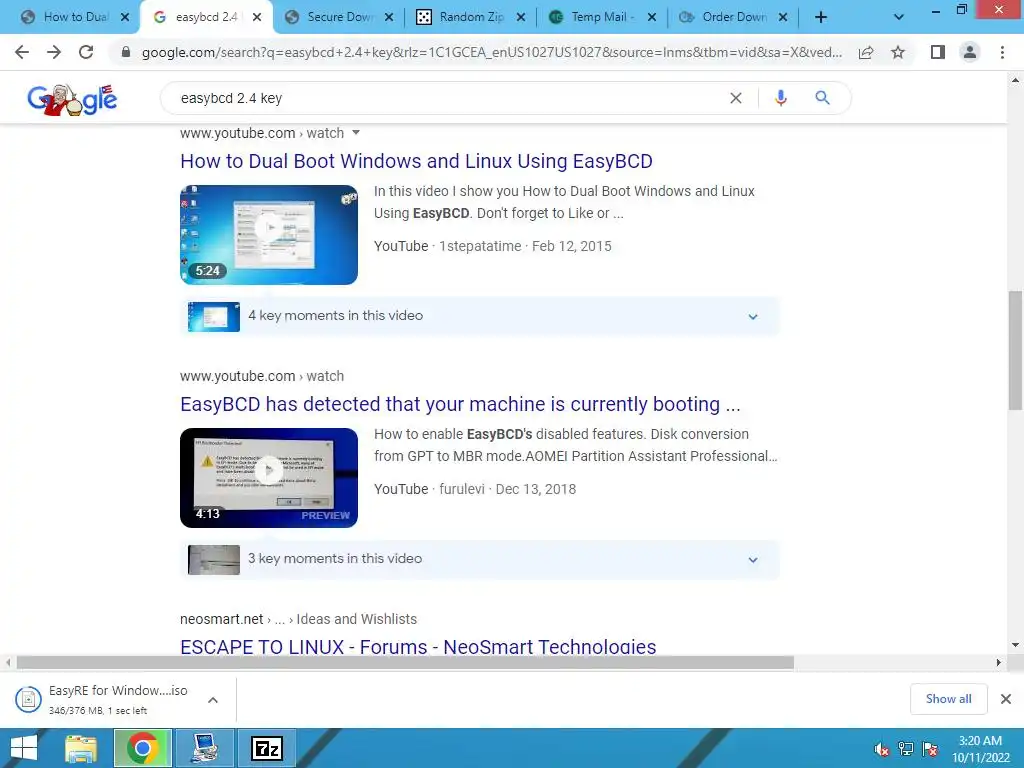Expand '4 key moments in this video'

(480, 316)
